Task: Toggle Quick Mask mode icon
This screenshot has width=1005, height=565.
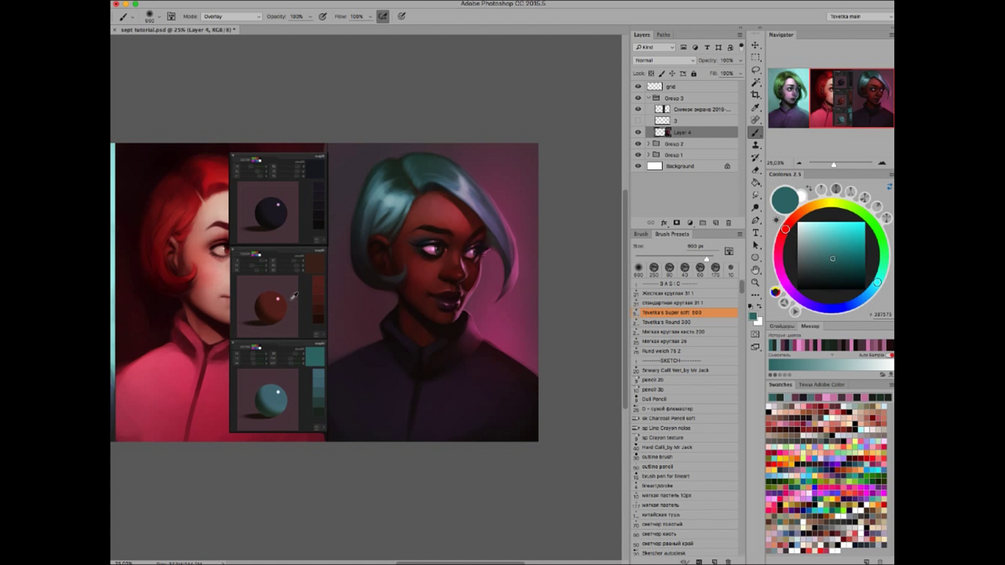Action: pos(755,334)
